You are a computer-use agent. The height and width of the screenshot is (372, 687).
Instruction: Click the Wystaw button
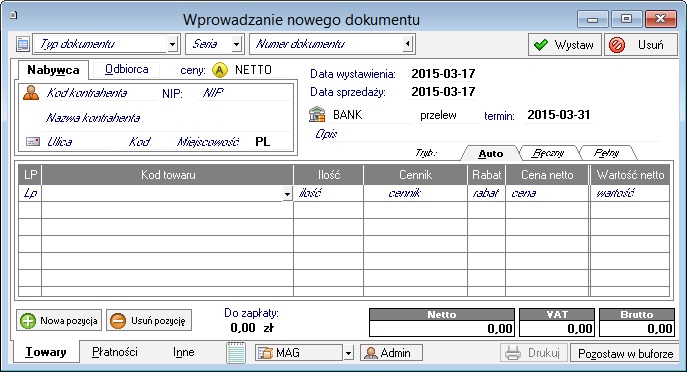click(x=564, y=45)
